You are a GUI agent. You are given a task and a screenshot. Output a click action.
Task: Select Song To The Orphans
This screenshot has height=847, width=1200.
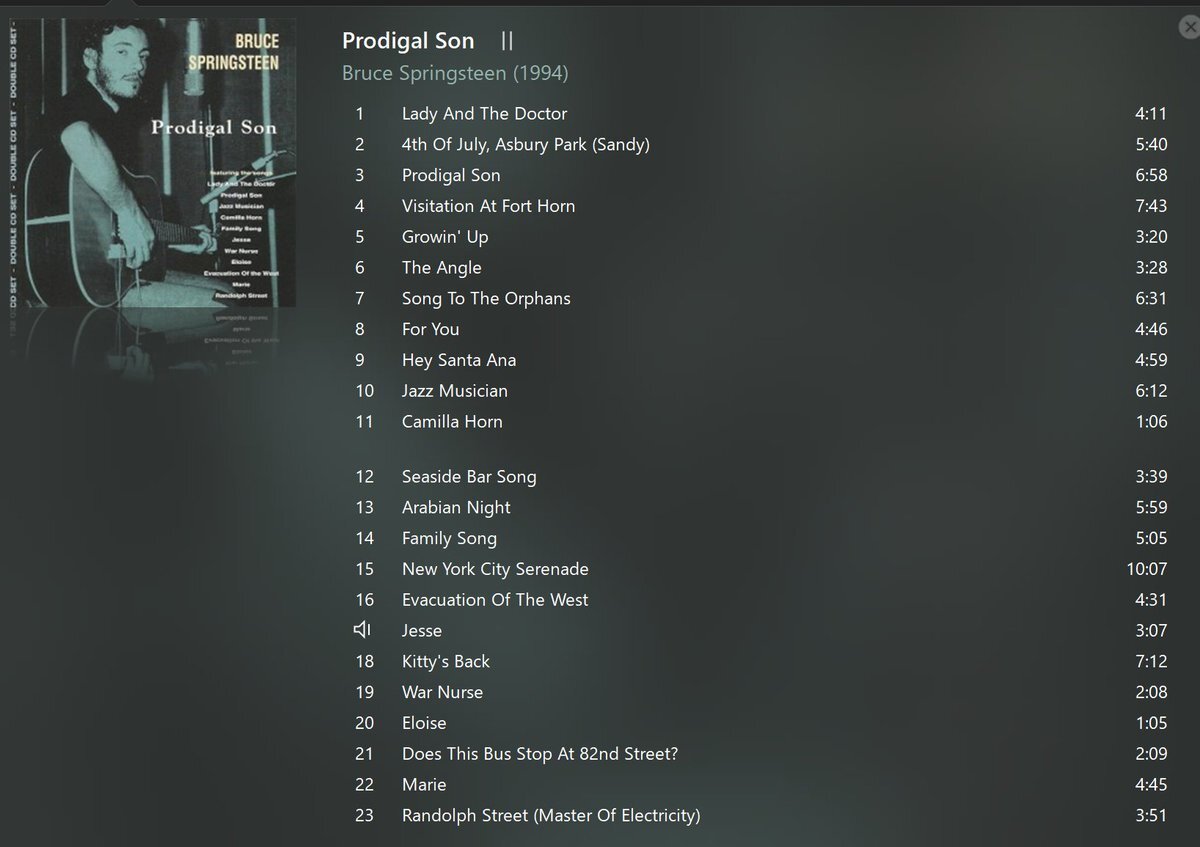click(x=761, y=299)
